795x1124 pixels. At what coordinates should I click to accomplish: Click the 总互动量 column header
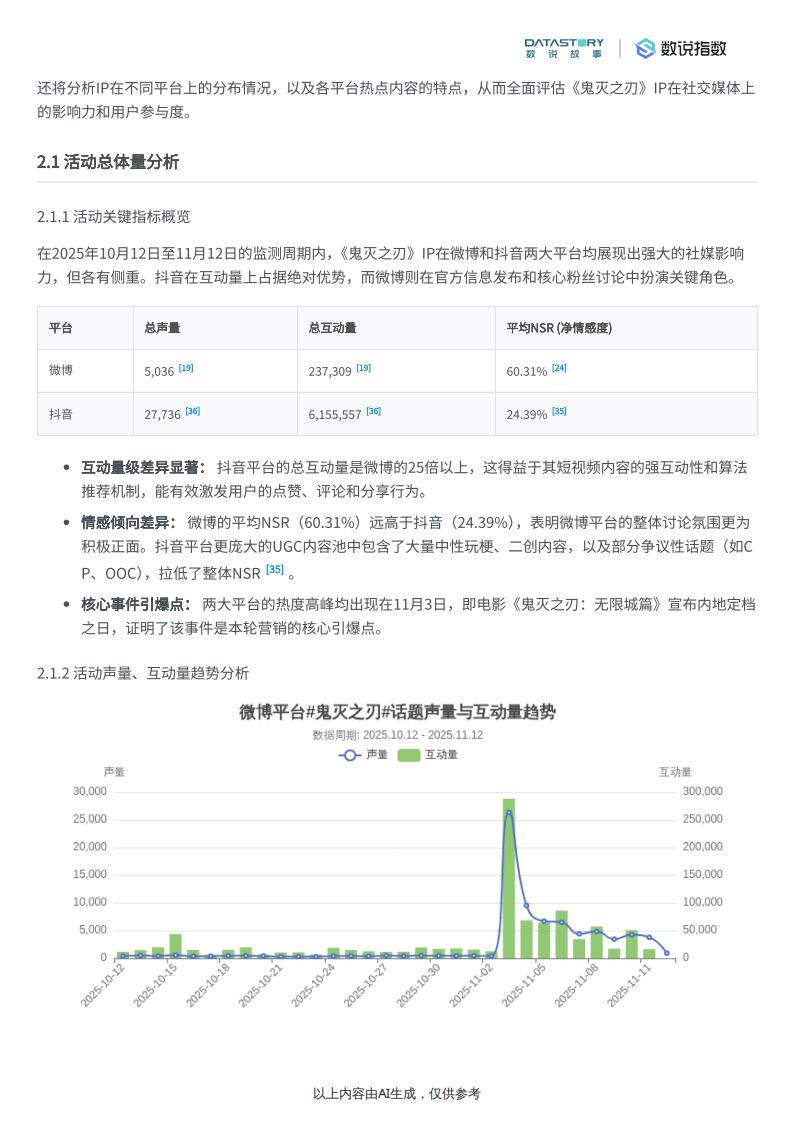click(332, 328)
